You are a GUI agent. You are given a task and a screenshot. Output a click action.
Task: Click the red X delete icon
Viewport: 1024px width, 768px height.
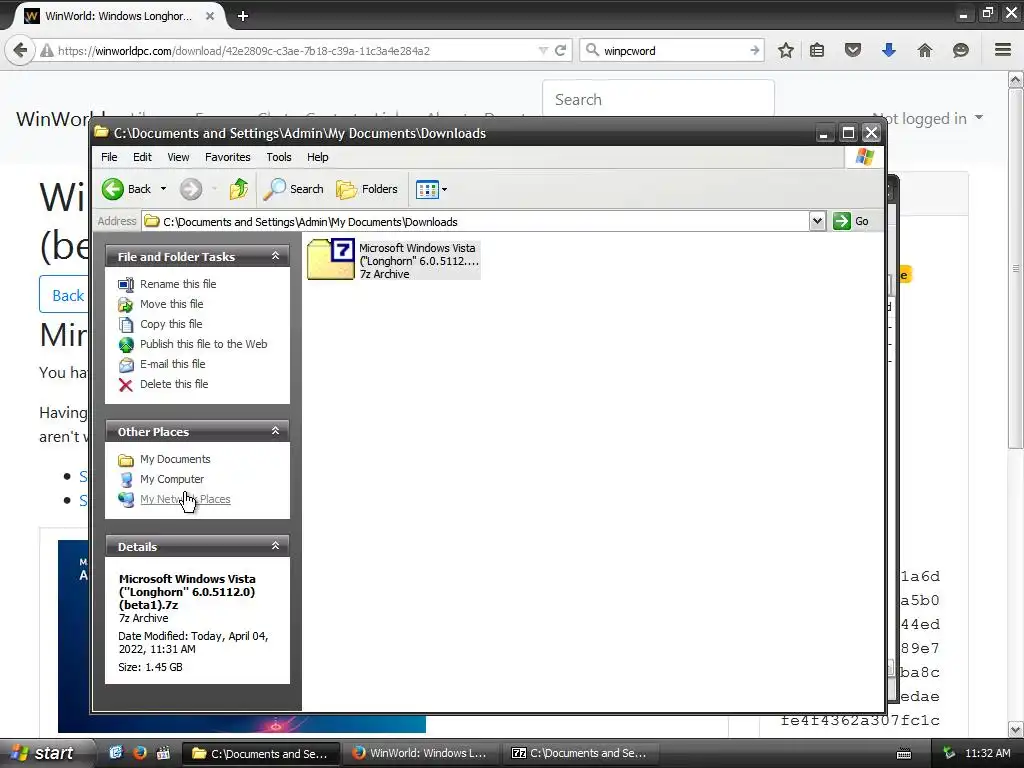126,385
